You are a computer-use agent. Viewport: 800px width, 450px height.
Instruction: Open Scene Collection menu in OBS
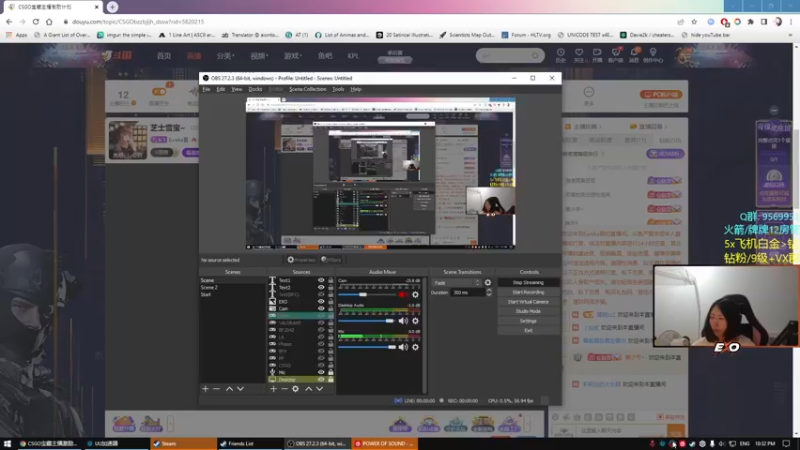(x=308, y=89)
